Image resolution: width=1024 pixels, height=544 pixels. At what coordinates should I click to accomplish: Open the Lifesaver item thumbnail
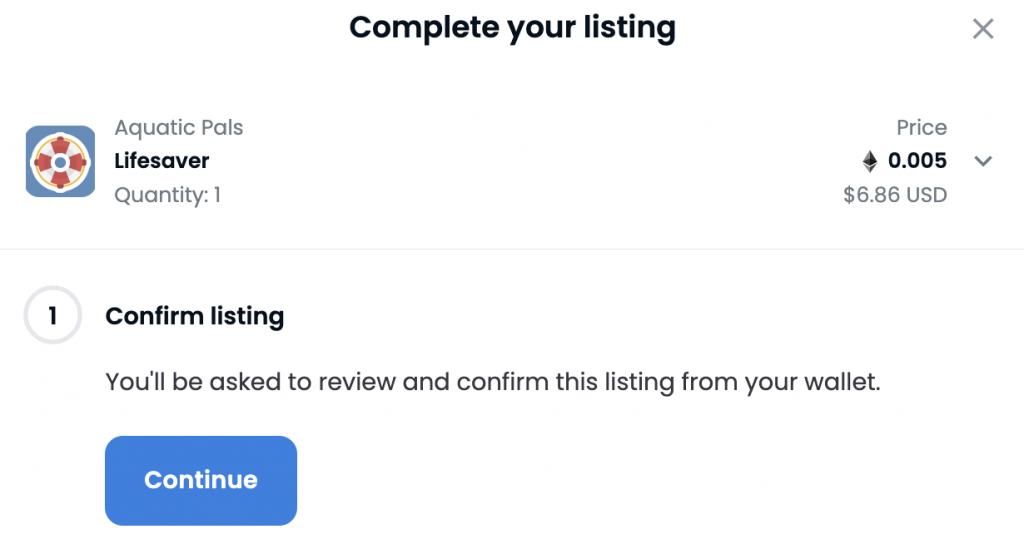60,161
